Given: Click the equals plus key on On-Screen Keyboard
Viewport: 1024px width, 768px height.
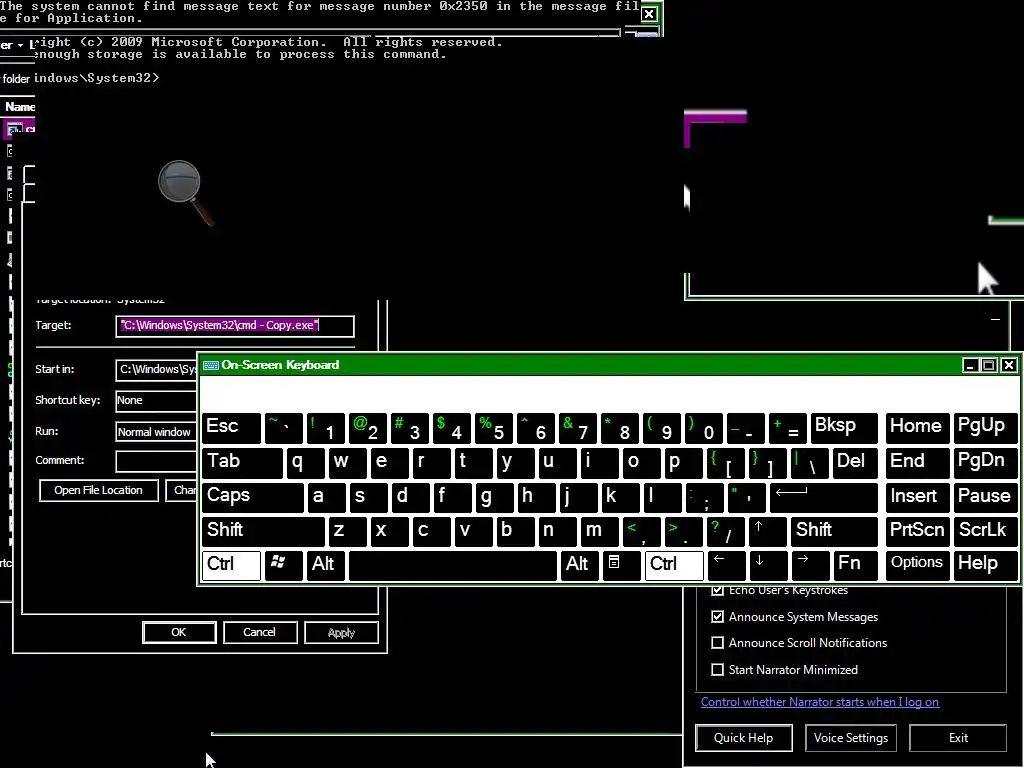Looking at the screenshot, I should coord(788,428).
